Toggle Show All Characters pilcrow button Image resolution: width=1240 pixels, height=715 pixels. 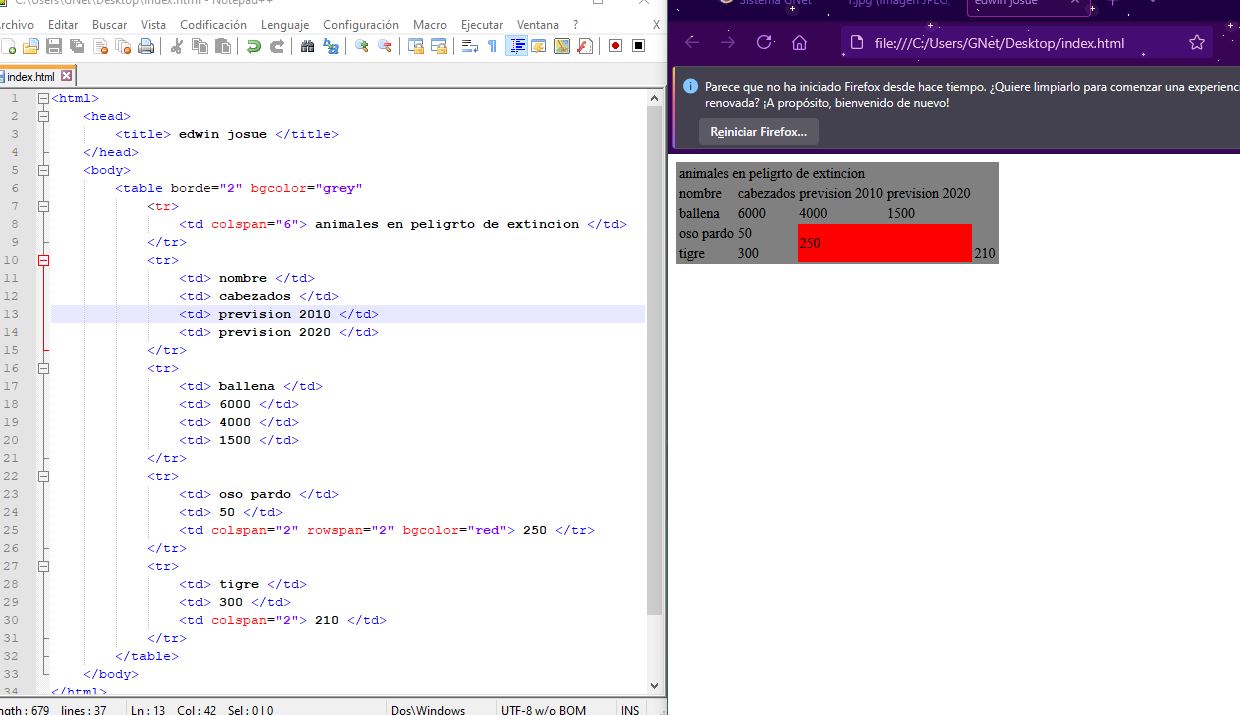point(492,46)
